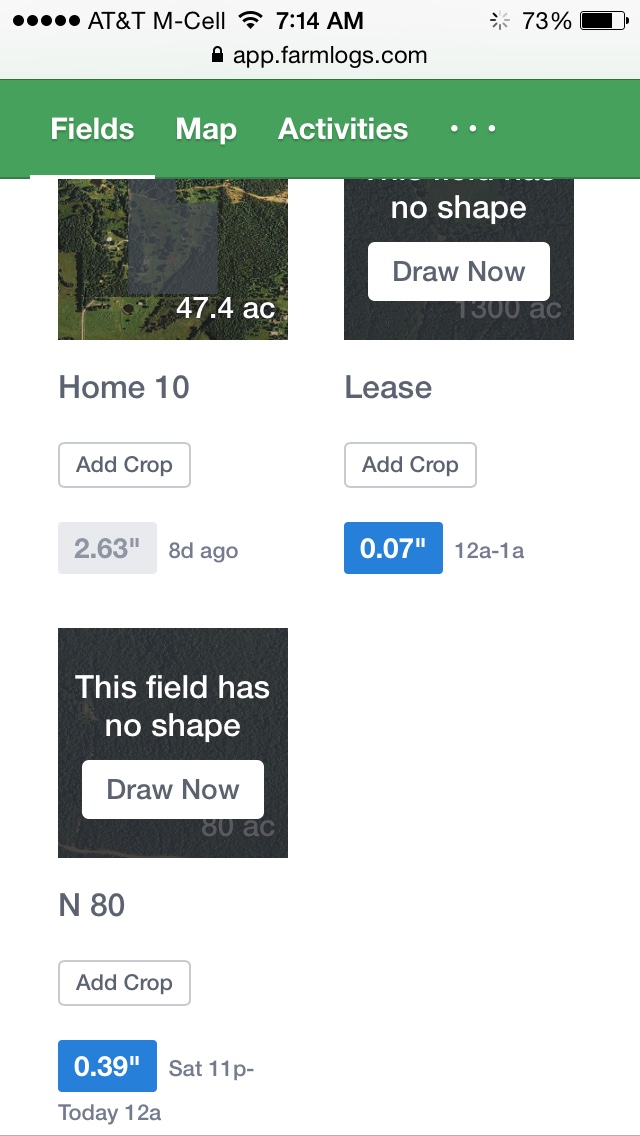Go to the Activities tab
This screenshot has height=1136, width=640.
coord(343,129)
